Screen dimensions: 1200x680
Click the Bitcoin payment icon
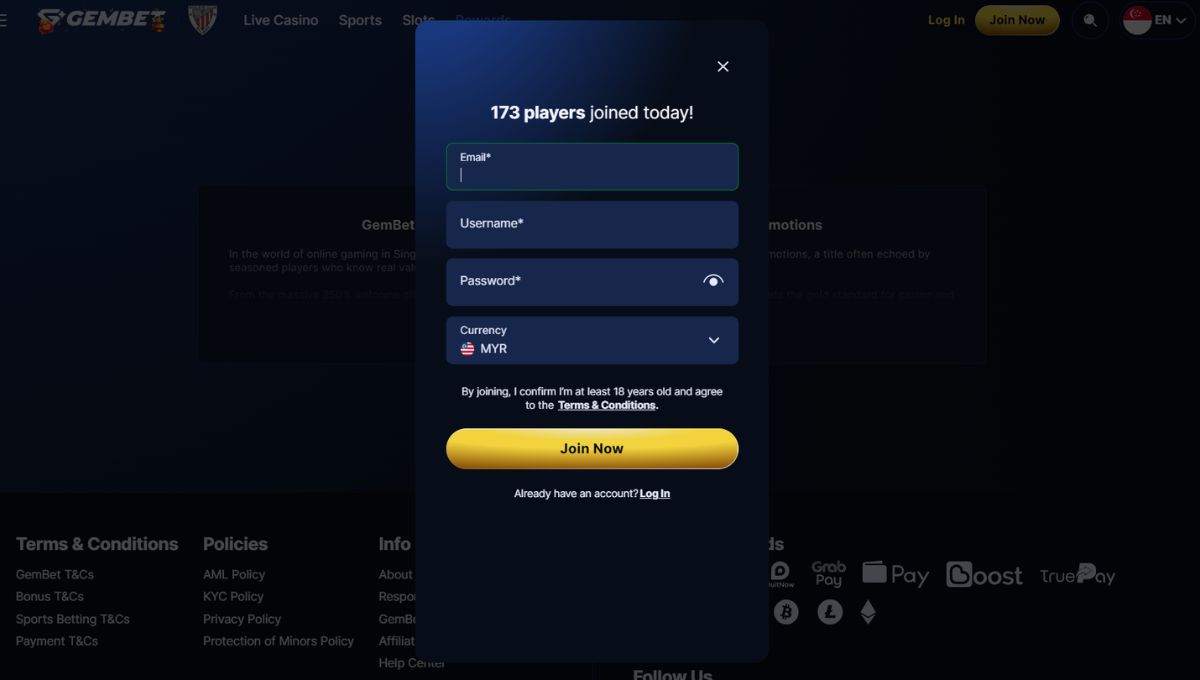coord(786,612)
